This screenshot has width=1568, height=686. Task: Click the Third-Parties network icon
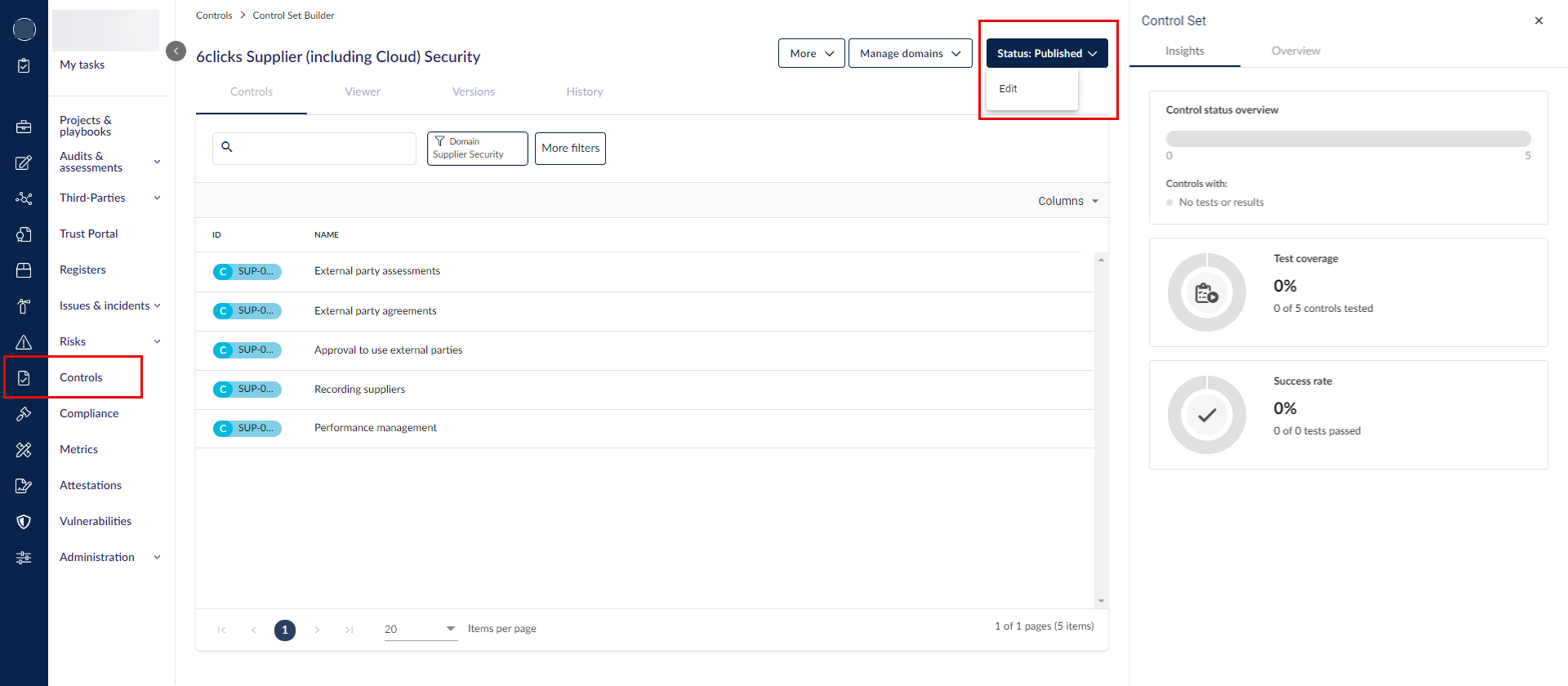tap(24, 198)
